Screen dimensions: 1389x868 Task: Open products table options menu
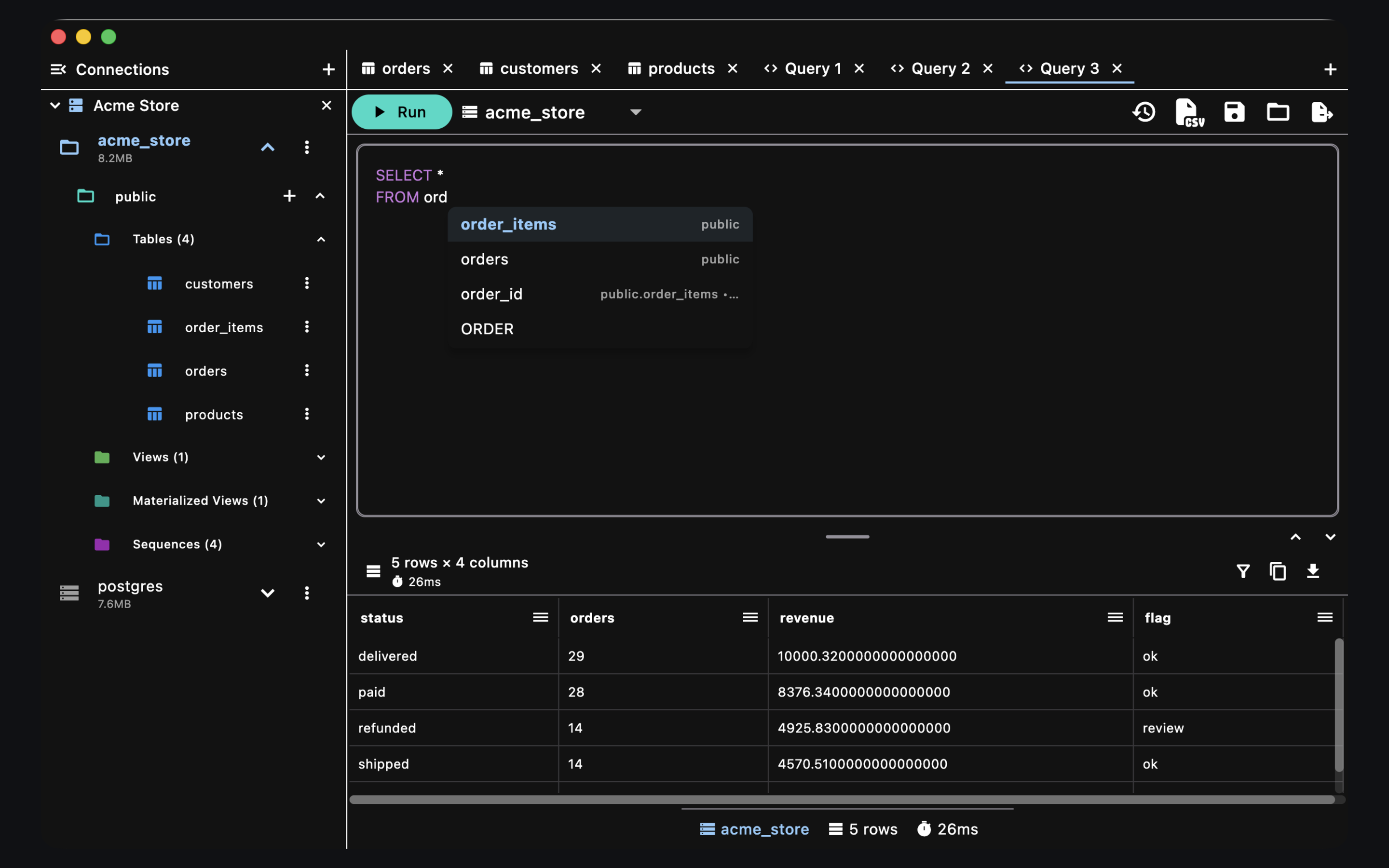tap(307, 414)
